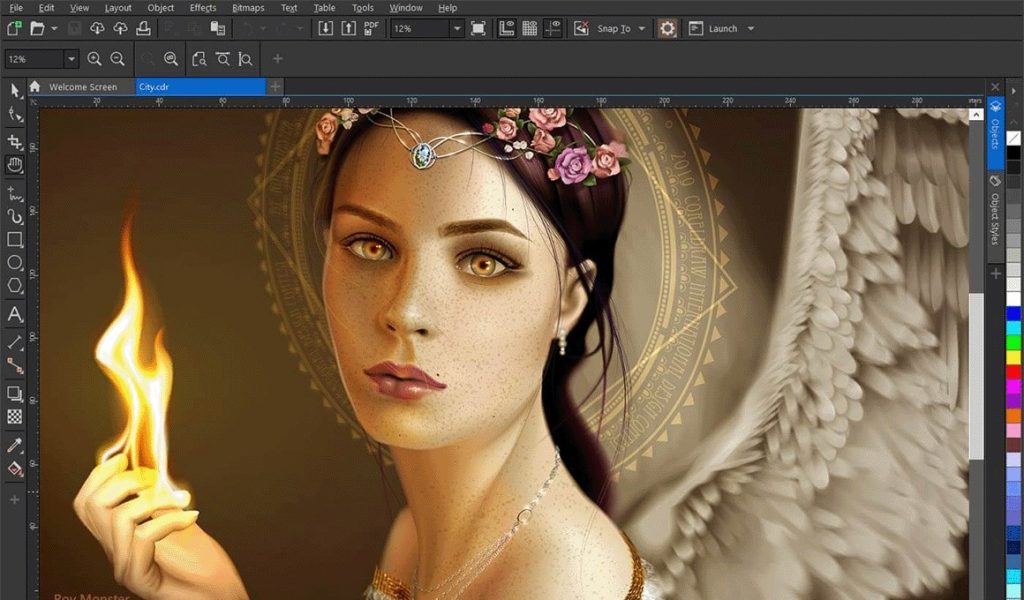Open the Snap To dropdown
Screen dimensions: 1024x600
(x=641, y=29)
